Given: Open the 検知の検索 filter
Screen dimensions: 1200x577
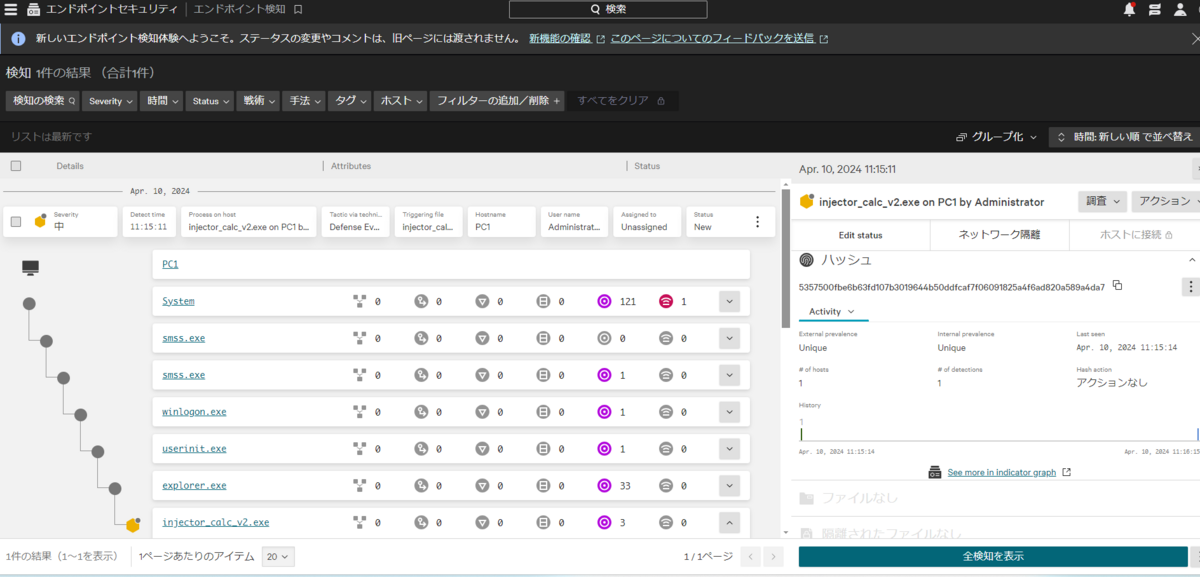Looking at the screenshot, I should [x=44, y=101].
